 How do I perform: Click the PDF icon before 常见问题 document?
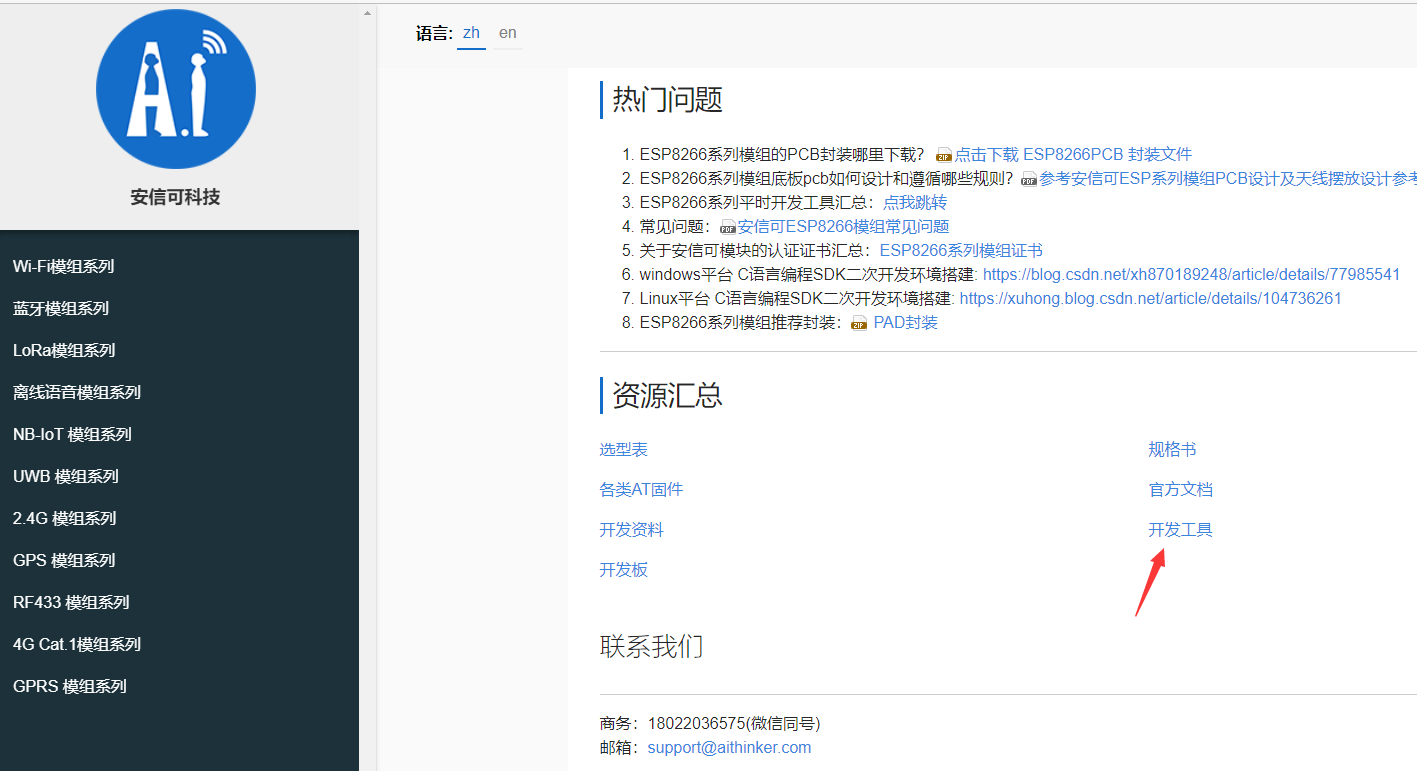[728, 227]
